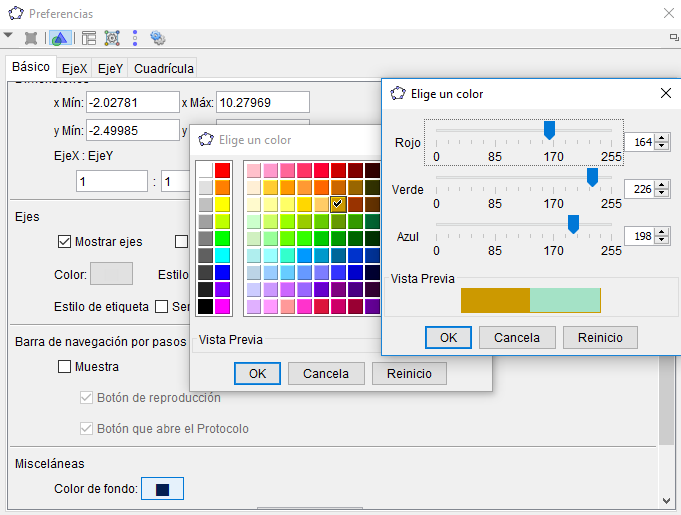This screenshot has width=681, height=515.
Task: Expand the toolbar triangle menu arrow
Action: [x=8, y=35]
